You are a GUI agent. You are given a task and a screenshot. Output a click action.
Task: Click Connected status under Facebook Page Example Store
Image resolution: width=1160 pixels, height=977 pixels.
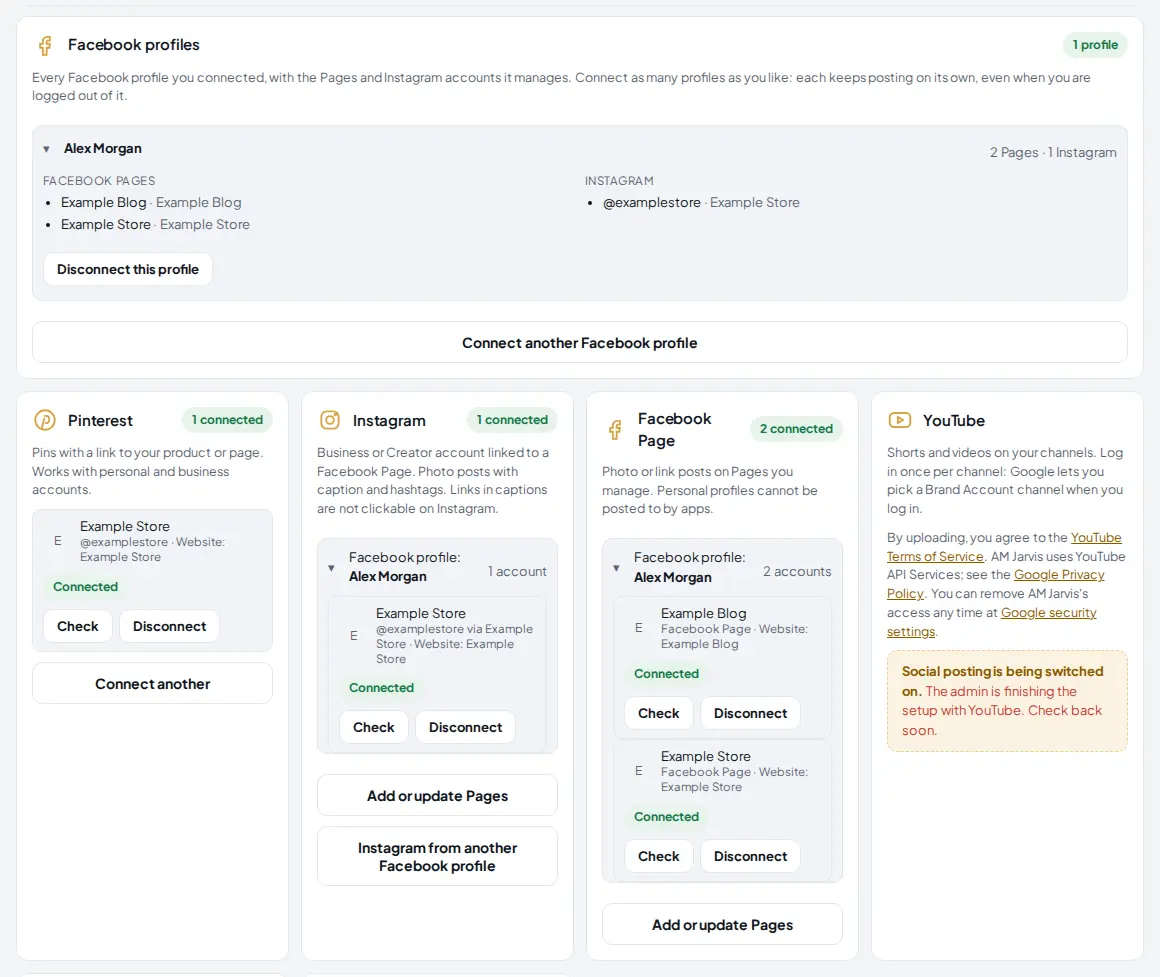(x=666, y=817)
